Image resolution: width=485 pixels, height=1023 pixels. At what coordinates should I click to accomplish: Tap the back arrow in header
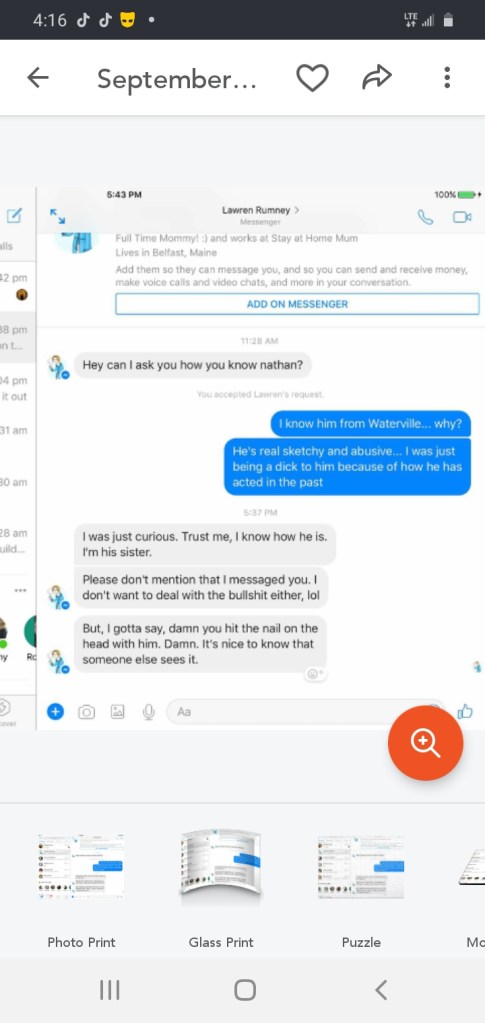[38, 78]
